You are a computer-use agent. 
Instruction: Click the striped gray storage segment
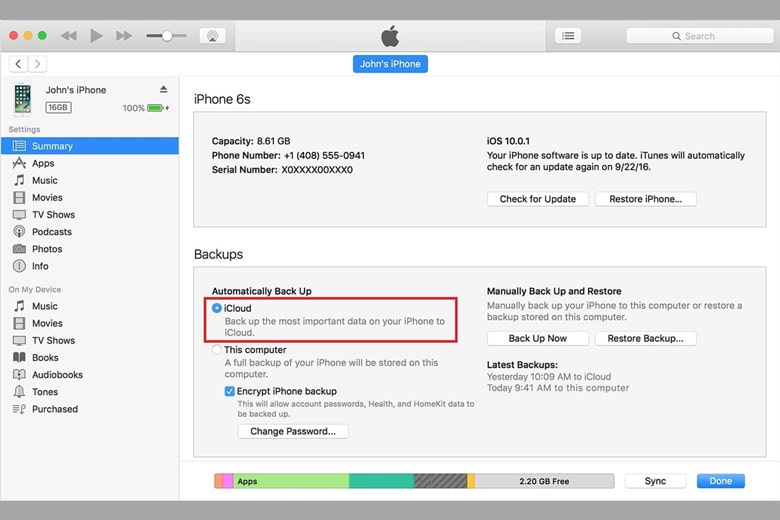(x=440, y=481)
